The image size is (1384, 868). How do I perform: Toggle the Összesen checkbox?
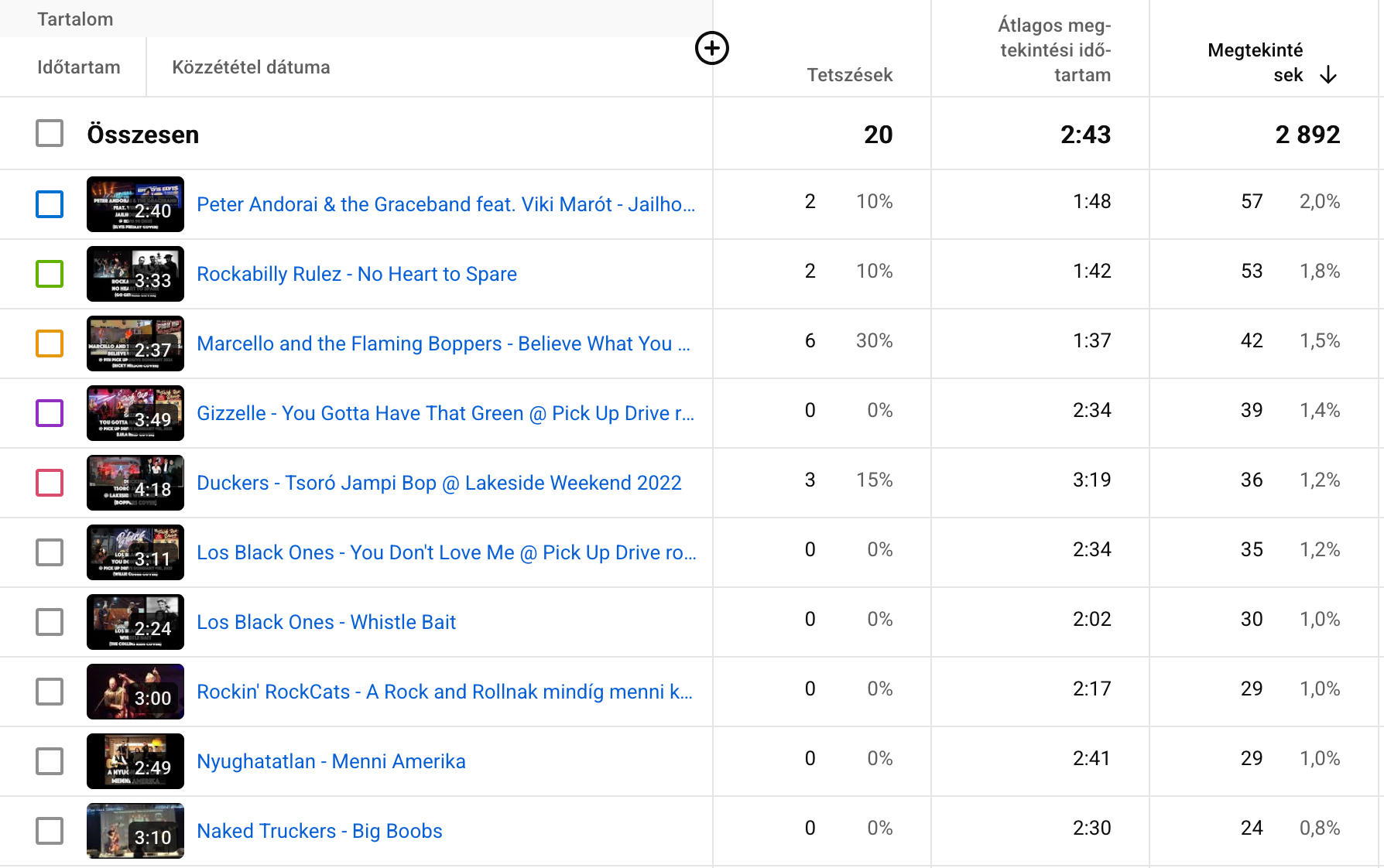[50, 134]
